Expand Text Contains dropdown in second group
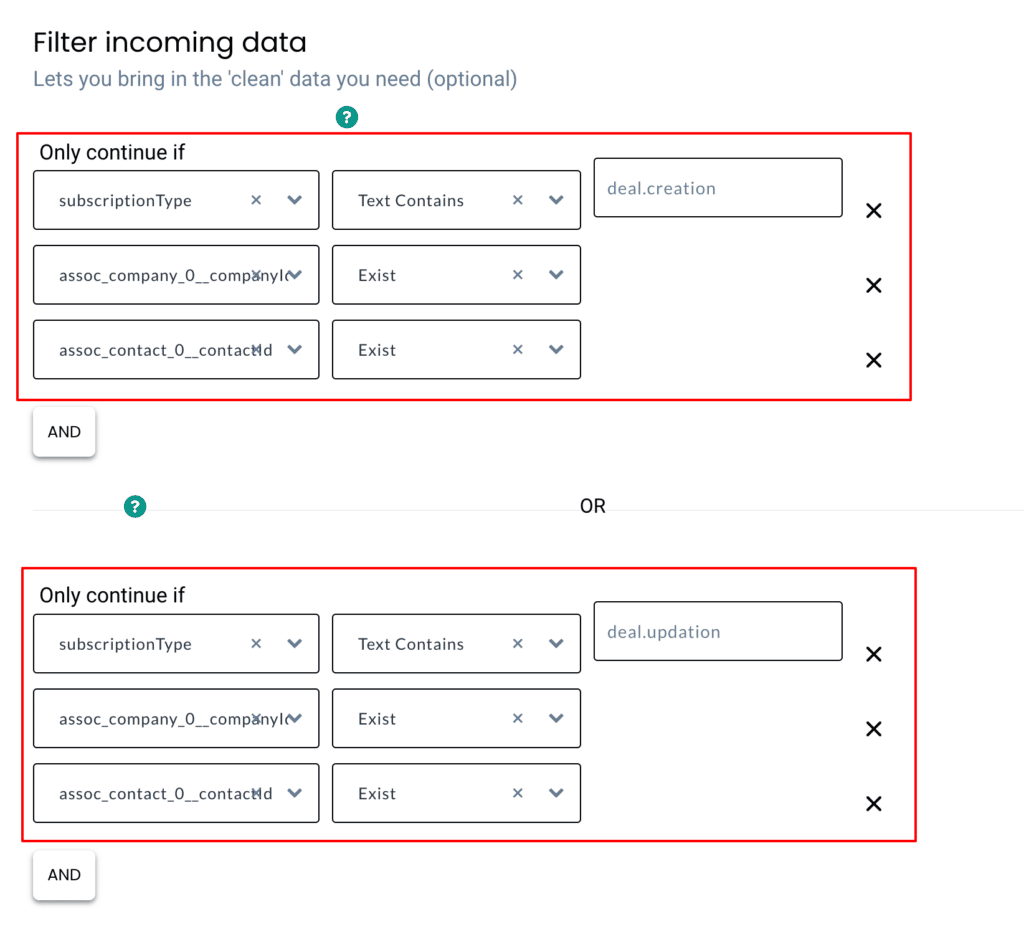1024x932 pixels. pyautogui.click(x=556, y=643)
